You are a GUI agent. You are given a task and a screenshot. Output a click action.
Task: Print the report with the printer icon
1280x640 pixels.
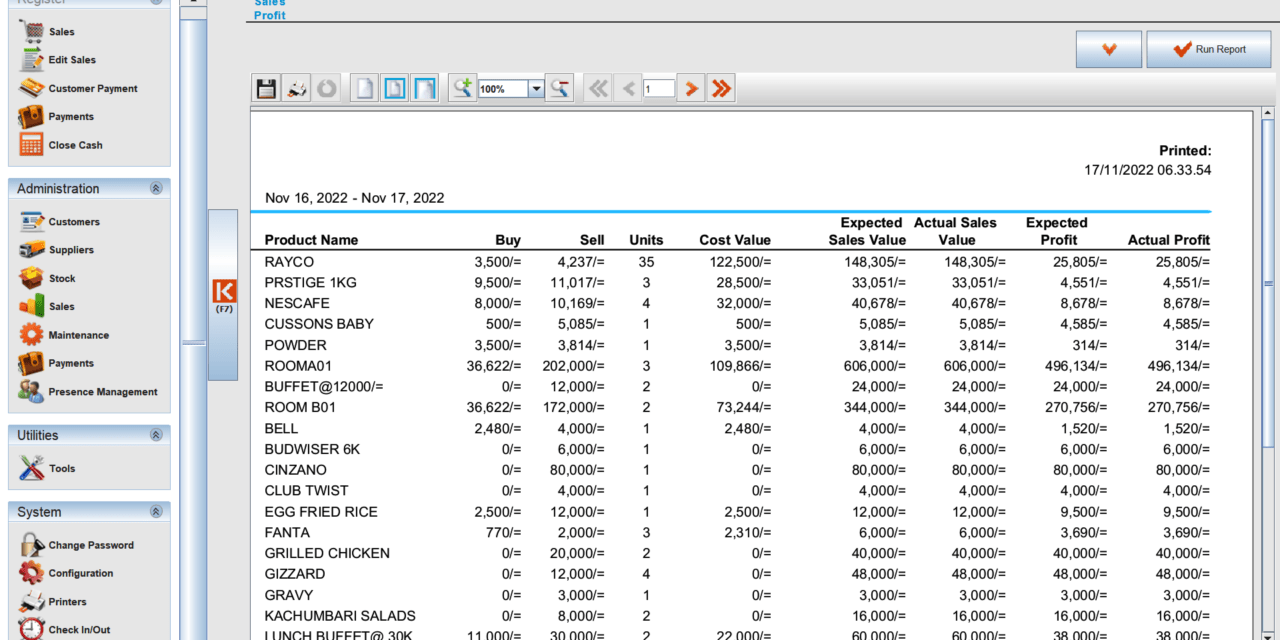coord(297,89)
